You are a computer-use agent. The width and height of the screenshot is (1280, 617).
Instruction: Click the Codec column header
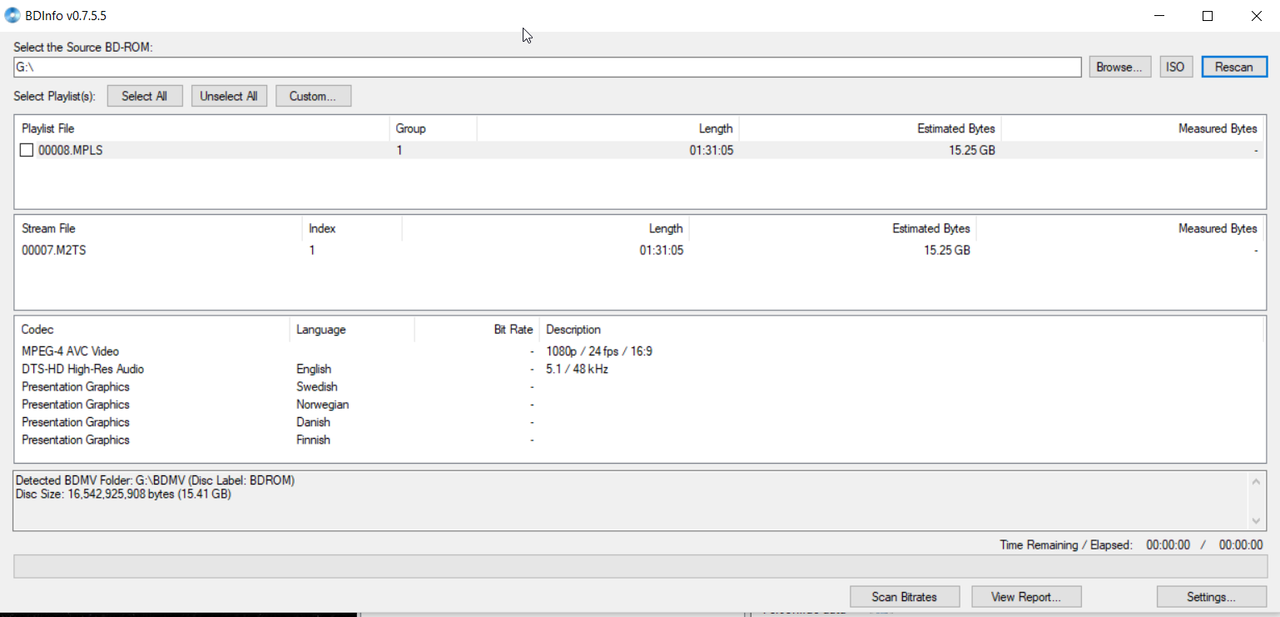click(153, 329)
